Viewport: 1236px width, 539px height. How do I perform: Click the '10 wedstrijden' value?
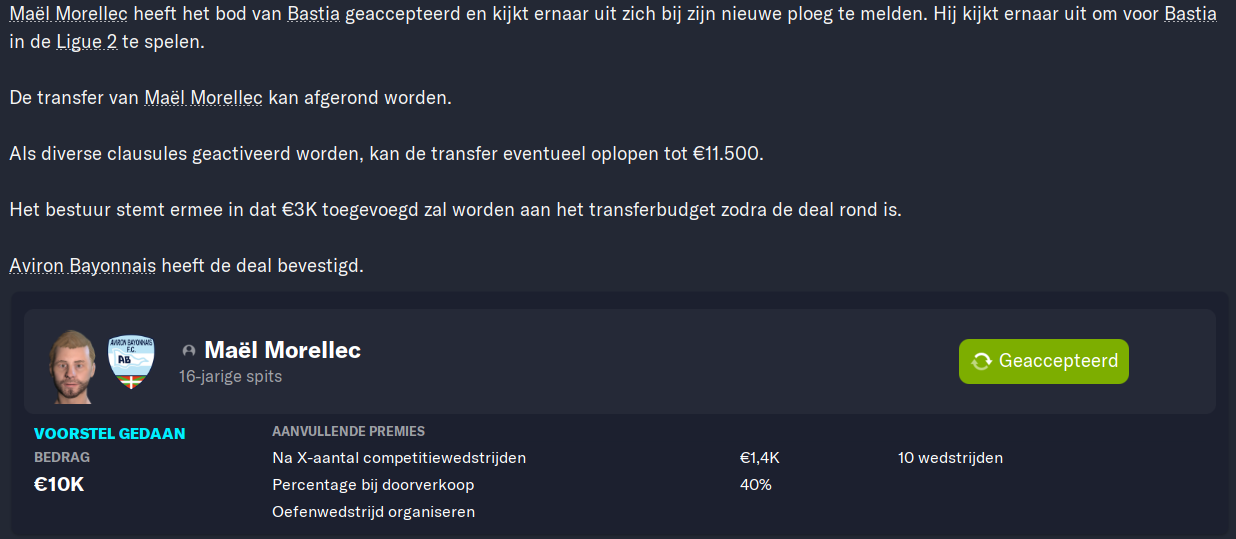(950, 458)
